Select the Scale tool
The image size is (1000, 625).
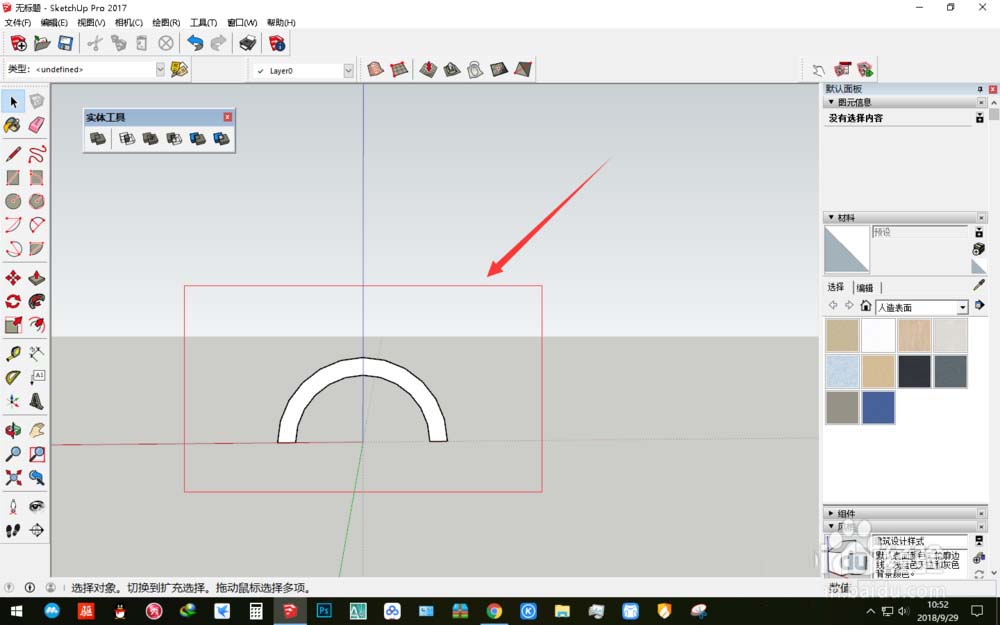tap(13, 325)
